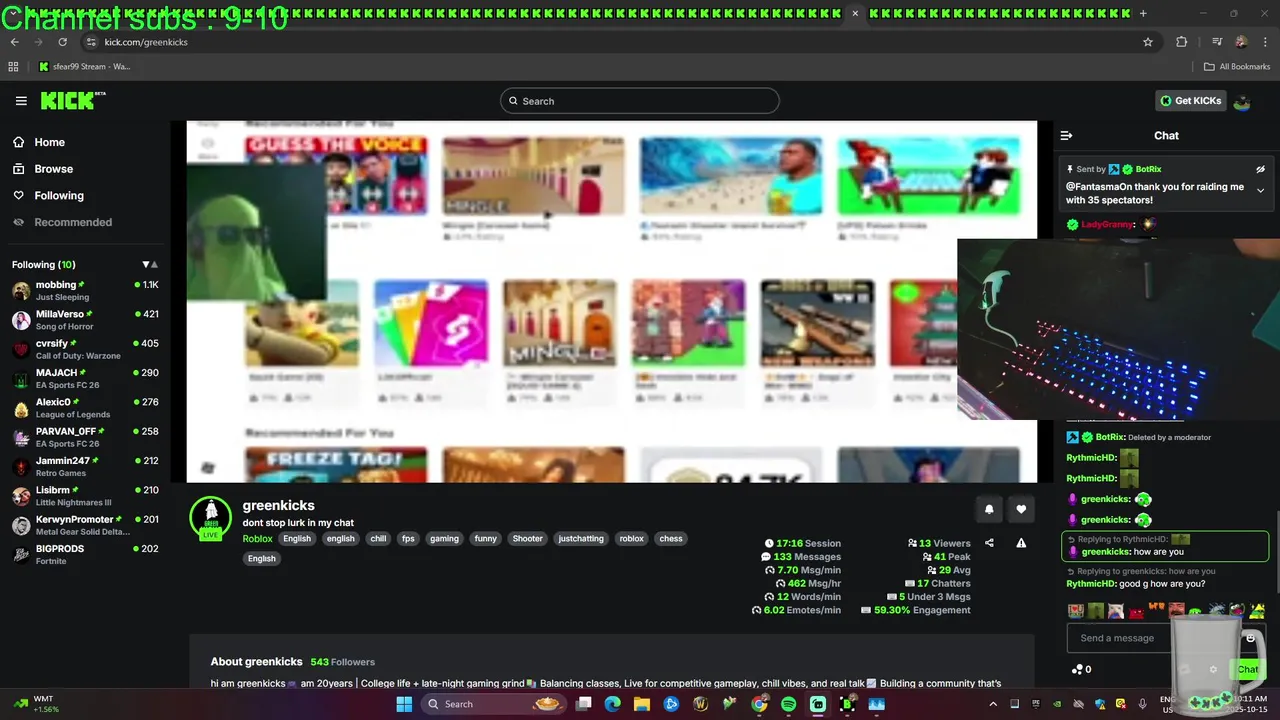Click the green Chat send button
Screen dimensions: 1280x720
[x=1248, y=669]
